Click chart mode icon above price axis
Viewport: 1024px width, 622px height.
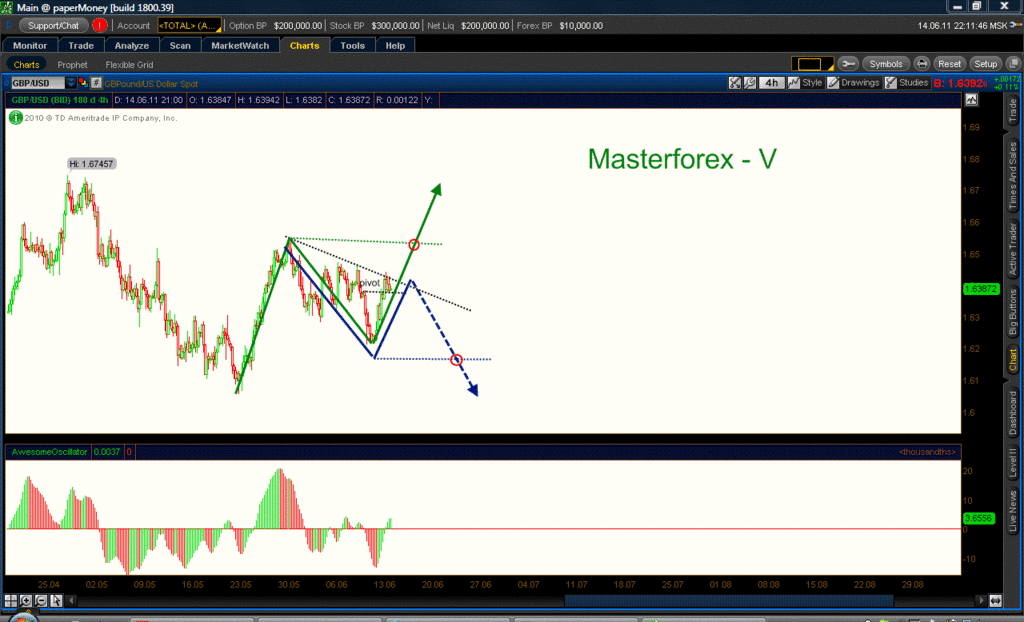[972, 100]
